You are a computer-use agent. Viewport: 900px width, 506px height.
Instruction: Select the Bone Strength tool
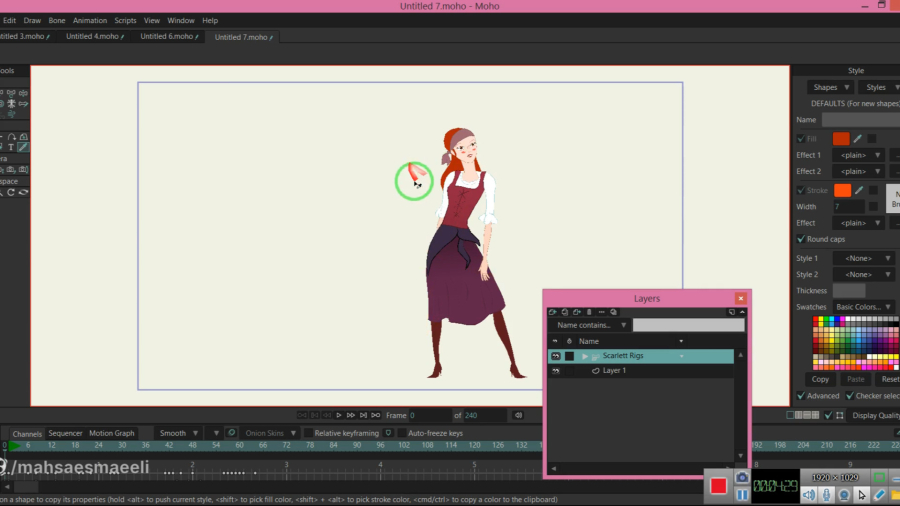click(23, 92)
